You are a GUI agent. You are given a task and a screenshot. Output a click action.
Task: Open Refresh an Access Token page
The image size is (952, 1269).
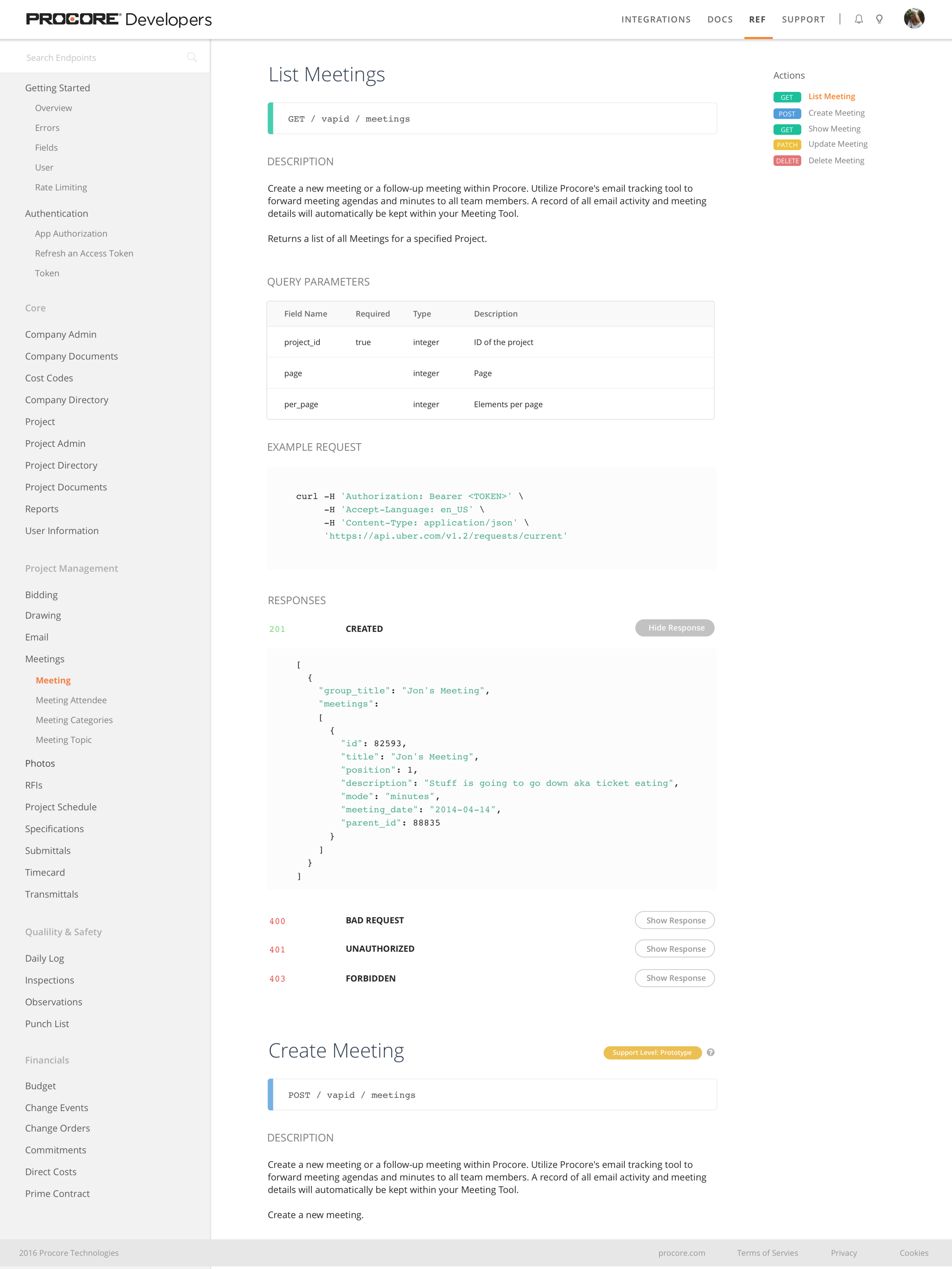84,254
